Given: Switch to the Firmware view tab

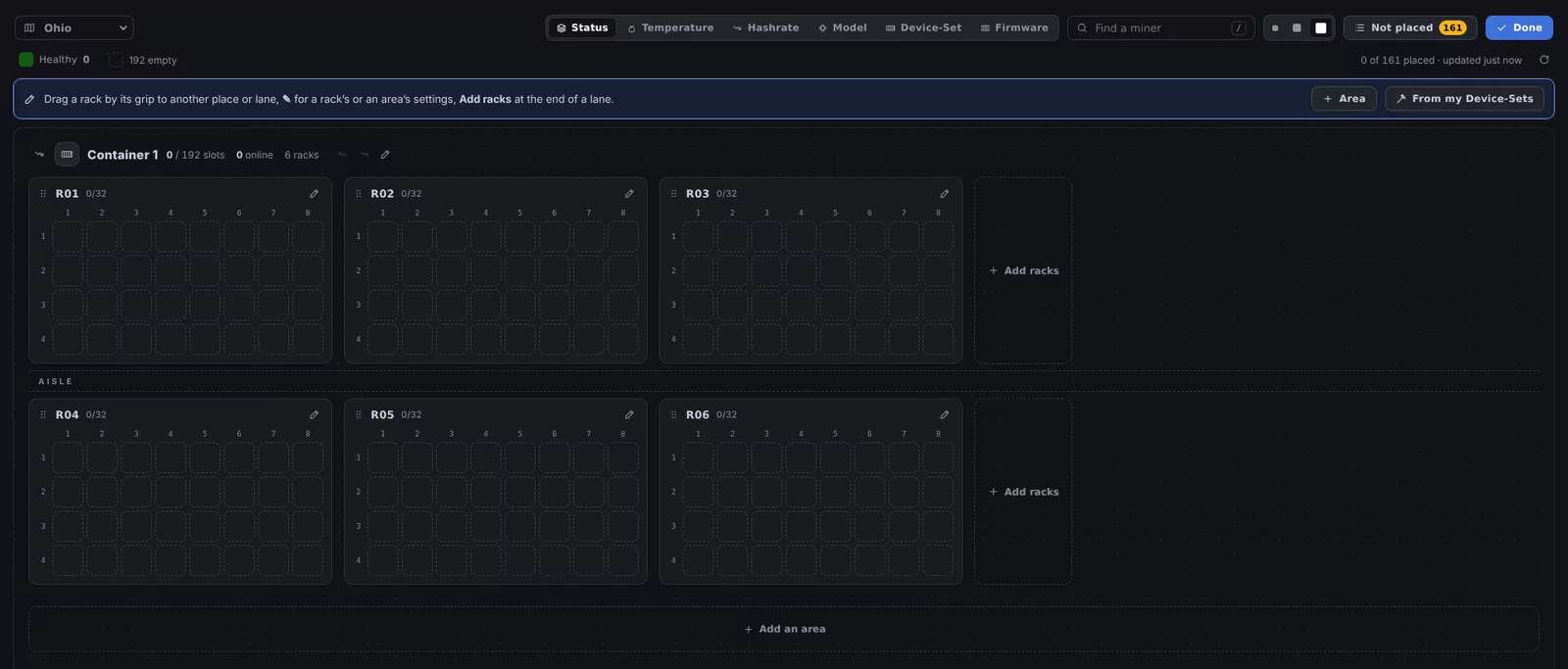Looking at the screenshot, I should tap(1014, 28).
